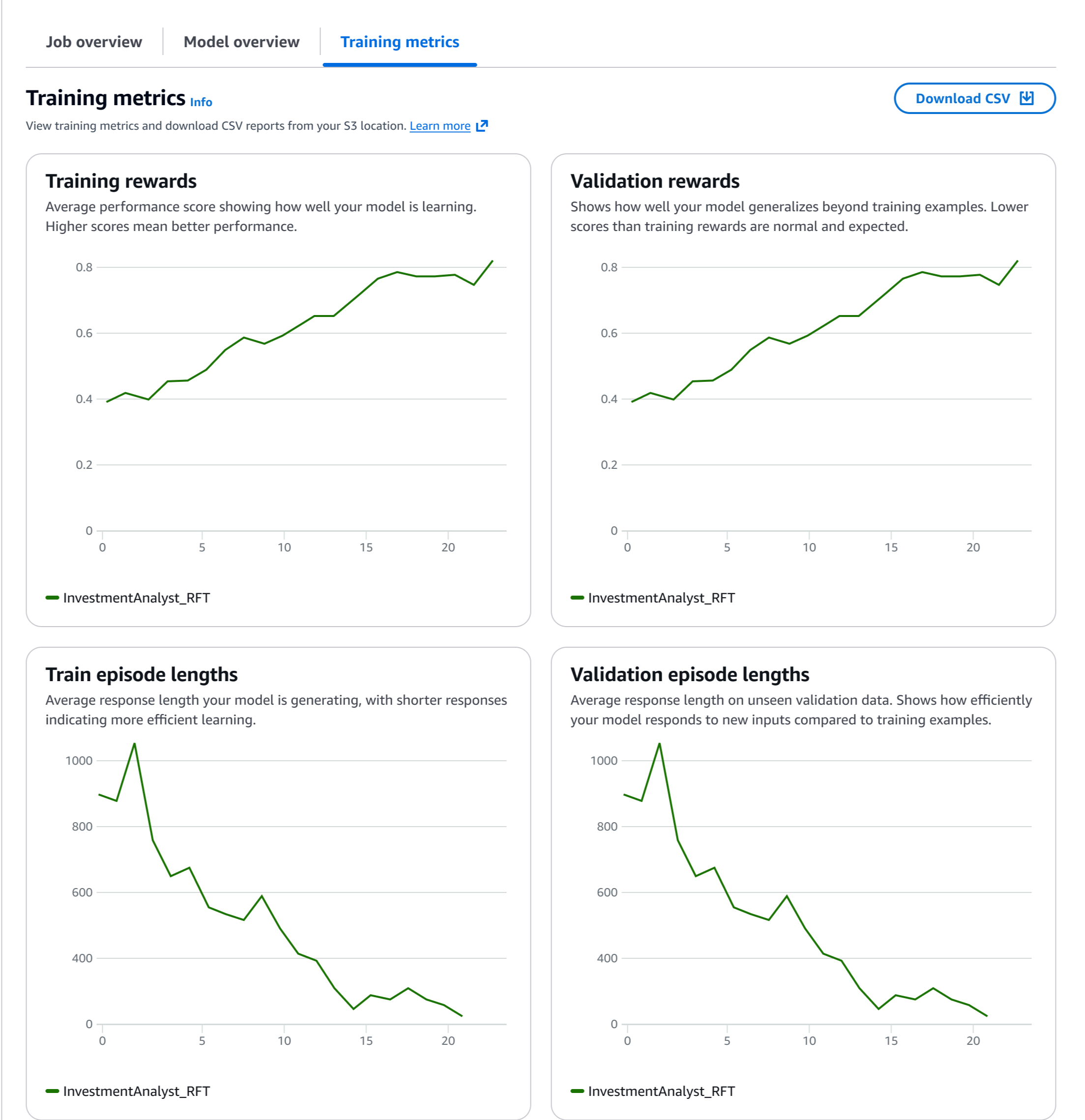Click the green legend marker under Training rewards
1085x1120 pixels.
coord(52,598)
